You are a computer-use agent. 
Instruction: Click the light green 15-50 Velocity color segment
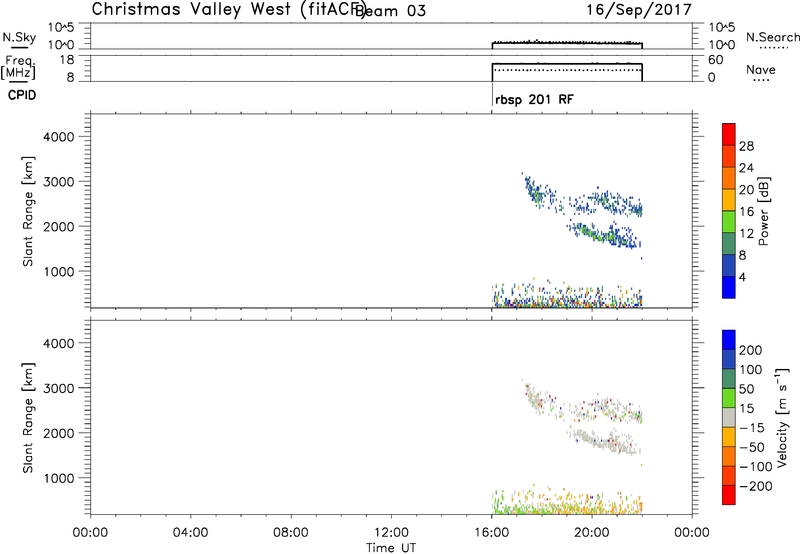tap(729, 398)
